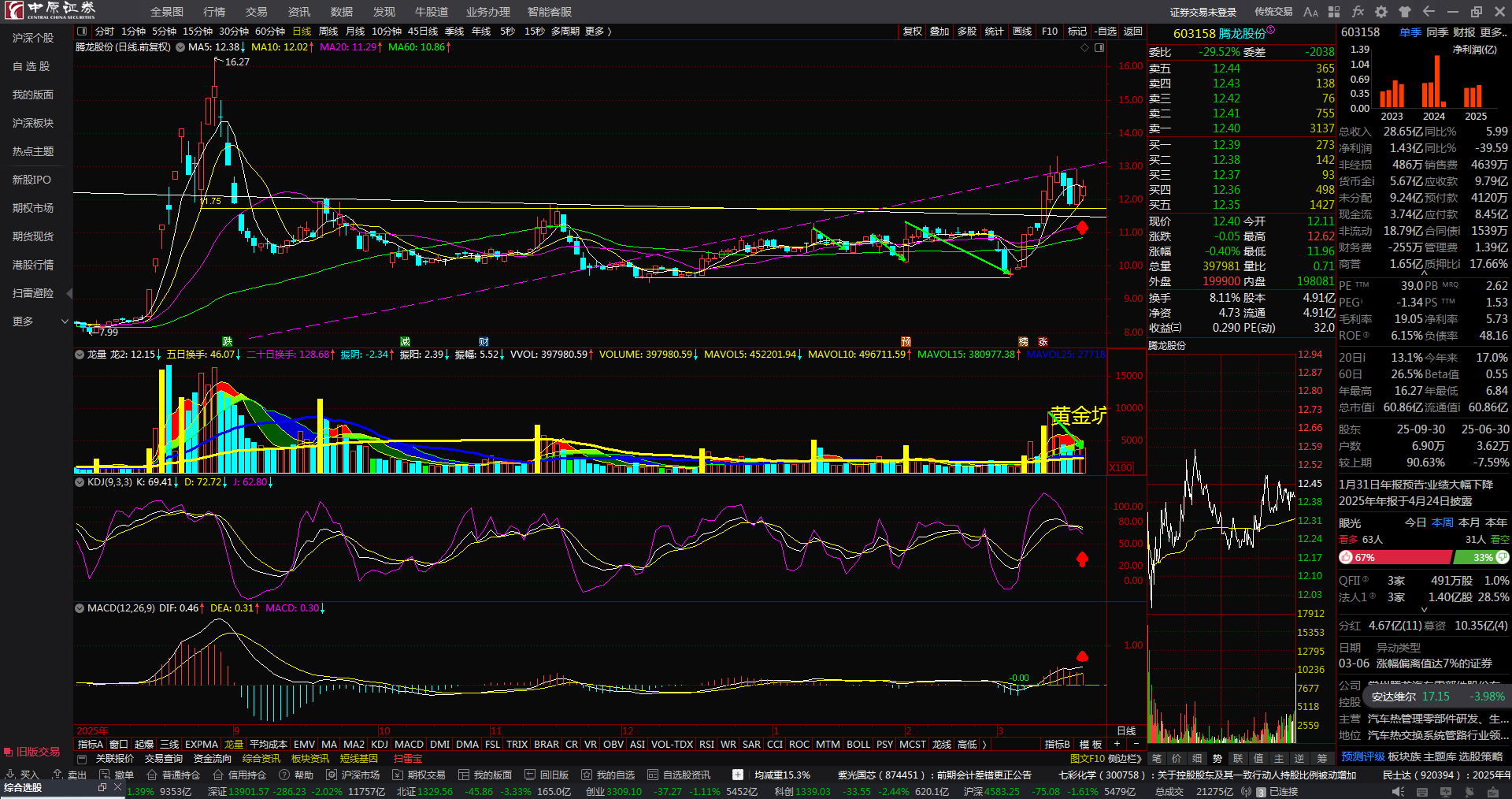Click the 撤单 cancel order icon
The image size is (1512, 799).
(117, 775)
